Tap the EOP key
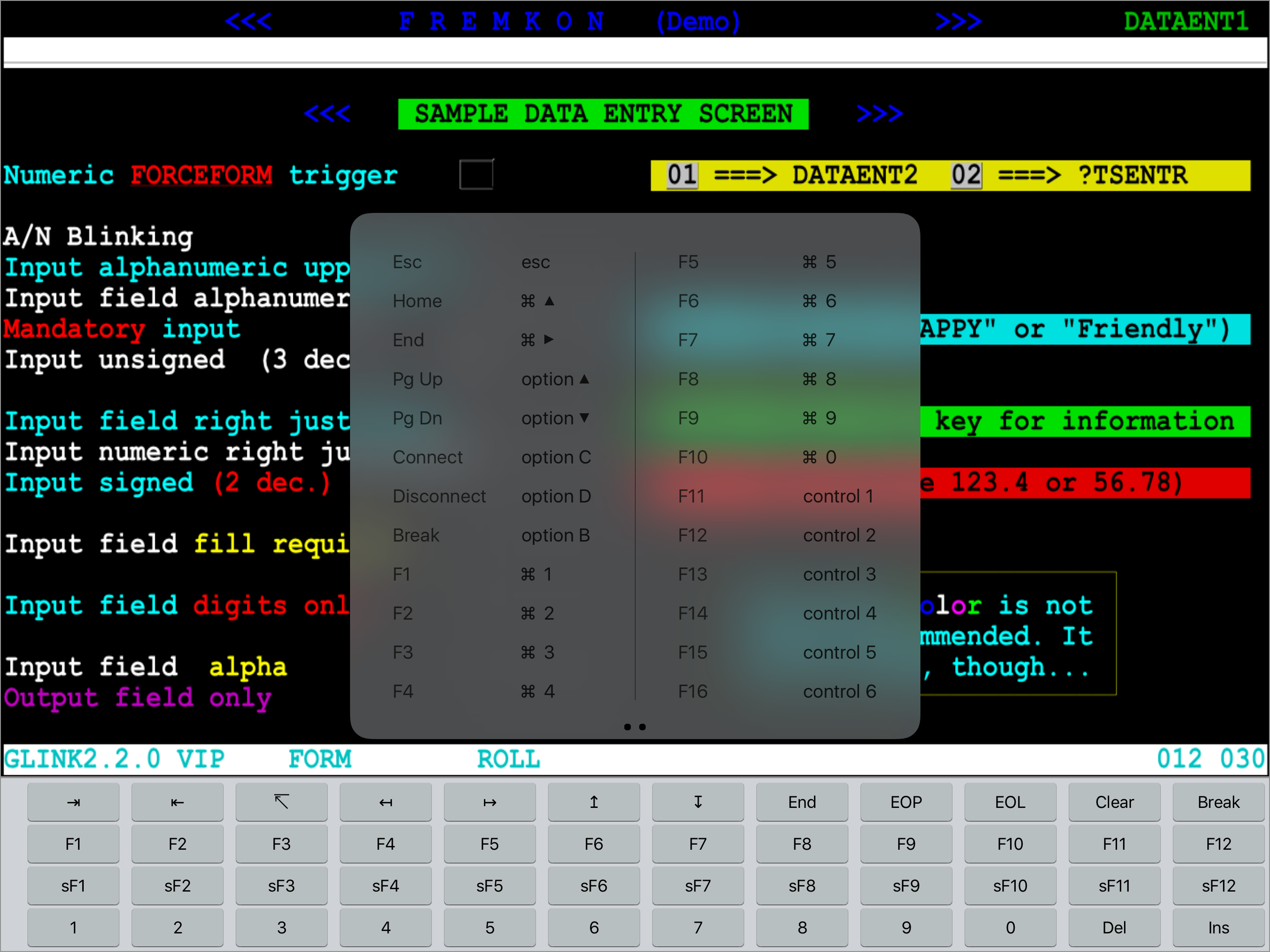Image resolution: width=1270 pixels, height=952 pixels. click(906, 802)
